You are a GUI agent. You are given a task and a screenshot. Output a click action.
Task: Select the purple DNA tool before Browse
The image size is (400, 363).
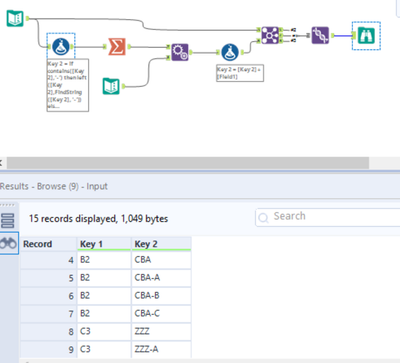tap(320, 35)
